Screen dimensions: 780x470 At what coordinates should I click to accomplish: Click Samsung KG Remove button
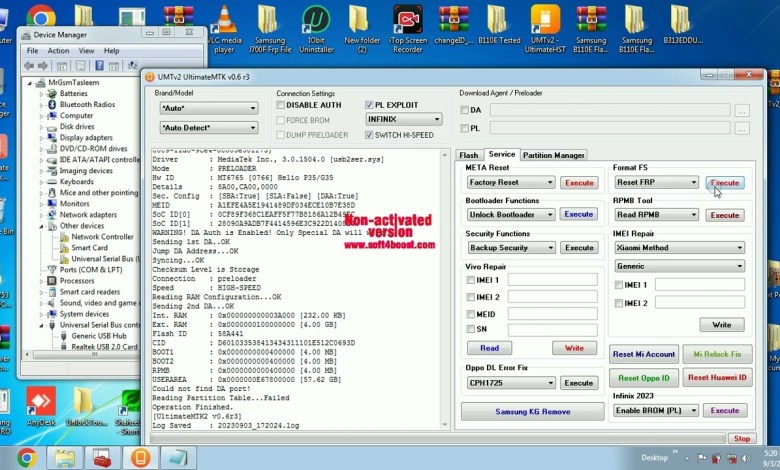pos(532,412)
